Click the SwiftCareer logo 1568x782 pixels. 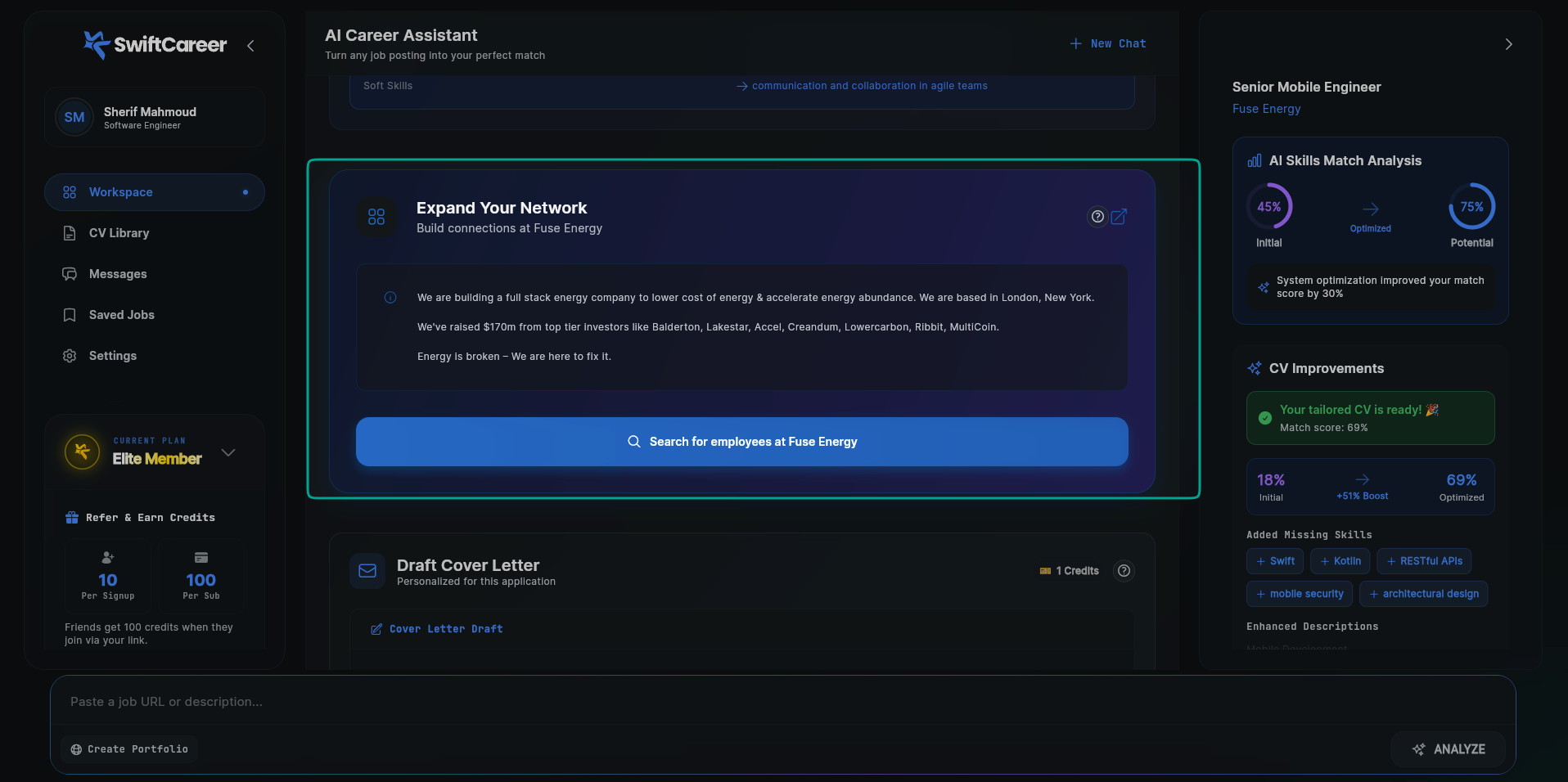(x=154, y=45)
